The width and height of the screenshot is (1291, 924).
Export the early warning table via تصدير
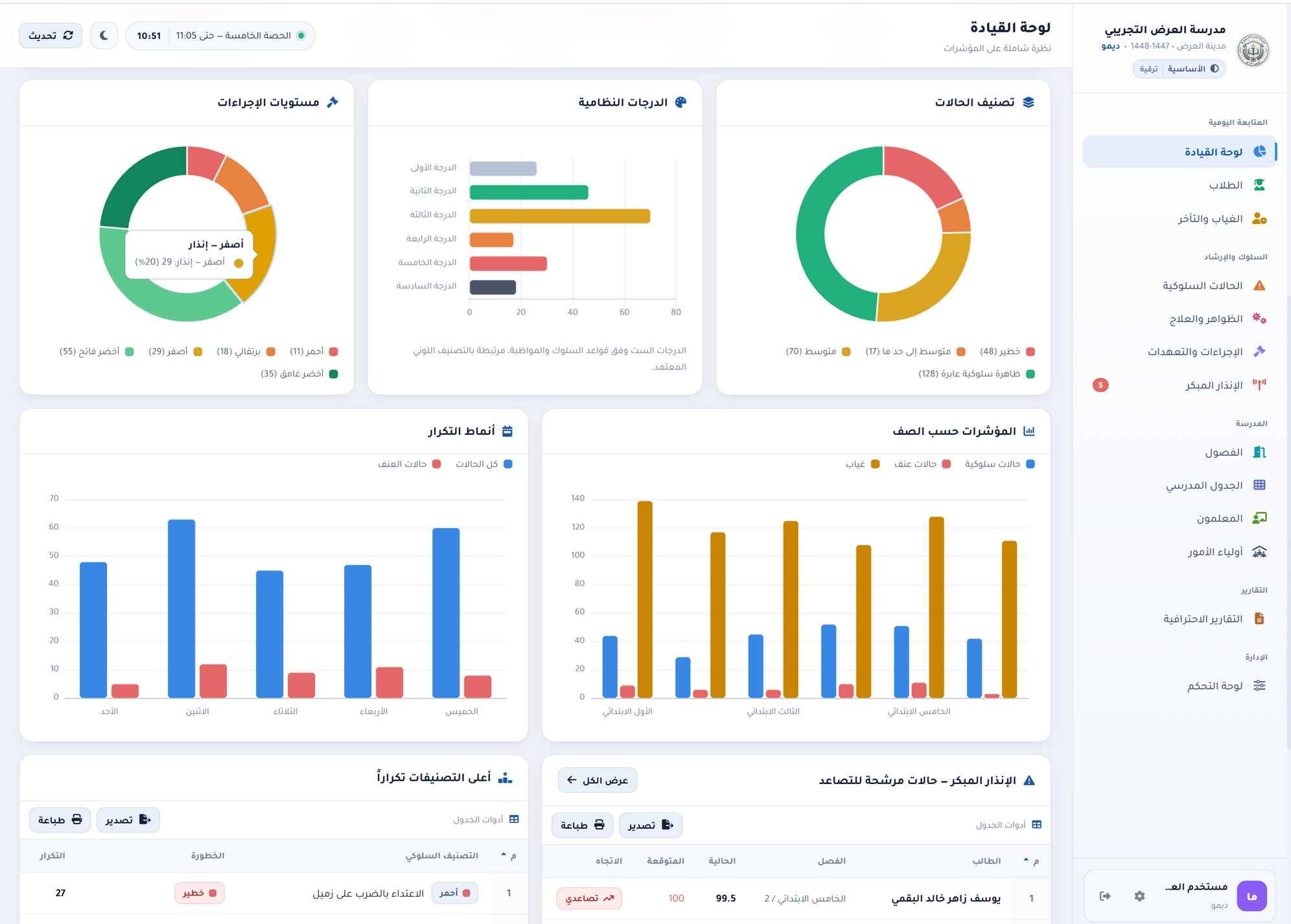[x=651, y=825]
